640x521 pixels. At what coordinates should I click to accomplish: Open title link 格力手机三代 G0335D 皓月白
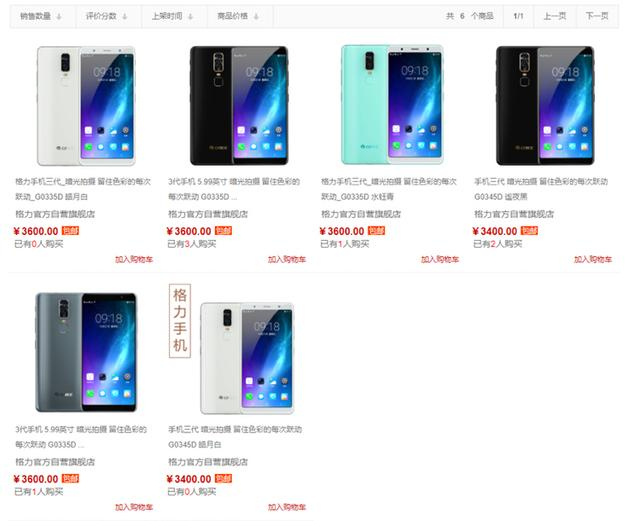click(x=83, y=189)
